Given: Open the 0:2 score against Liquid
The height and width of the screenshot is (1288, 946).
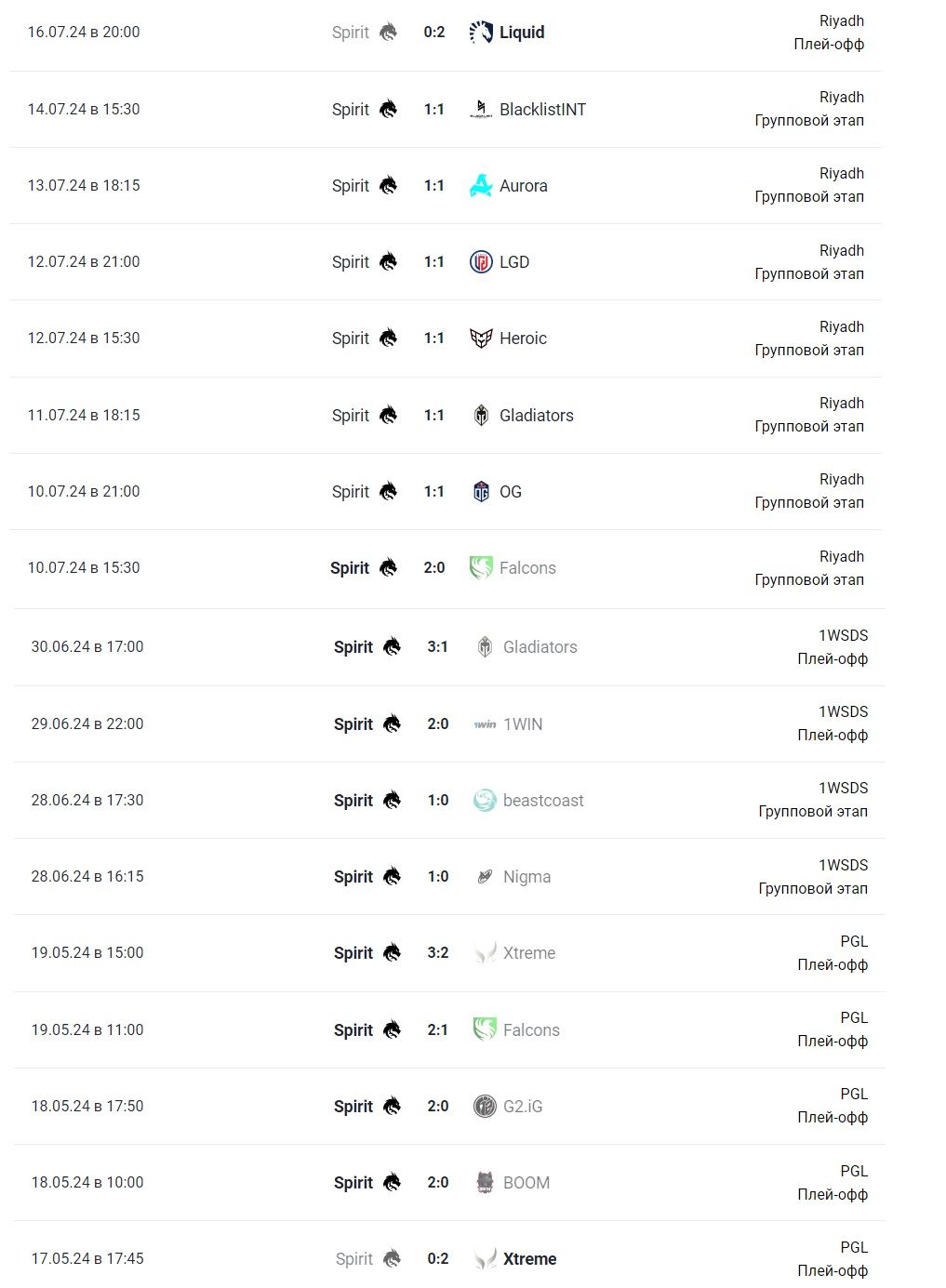Looking at the screenshot, I should tap(434, 33).
